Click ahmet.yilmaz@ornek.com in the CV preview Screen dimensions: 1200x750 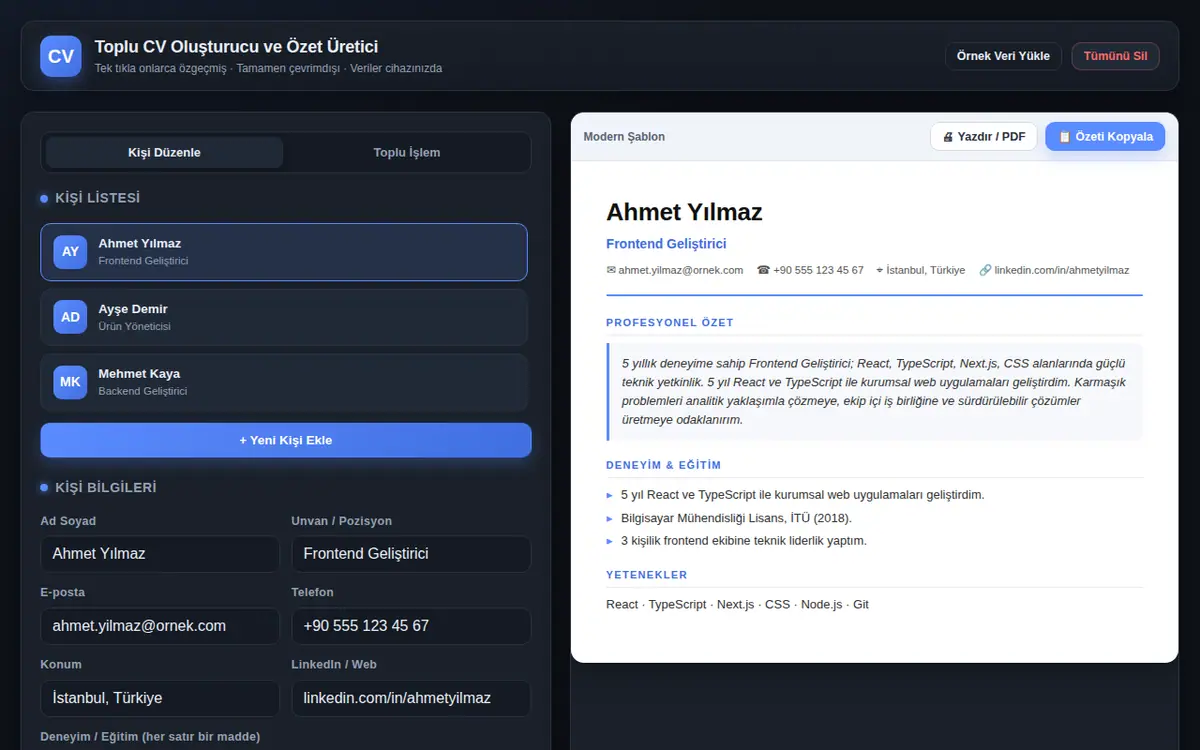[x=681, y=270]
